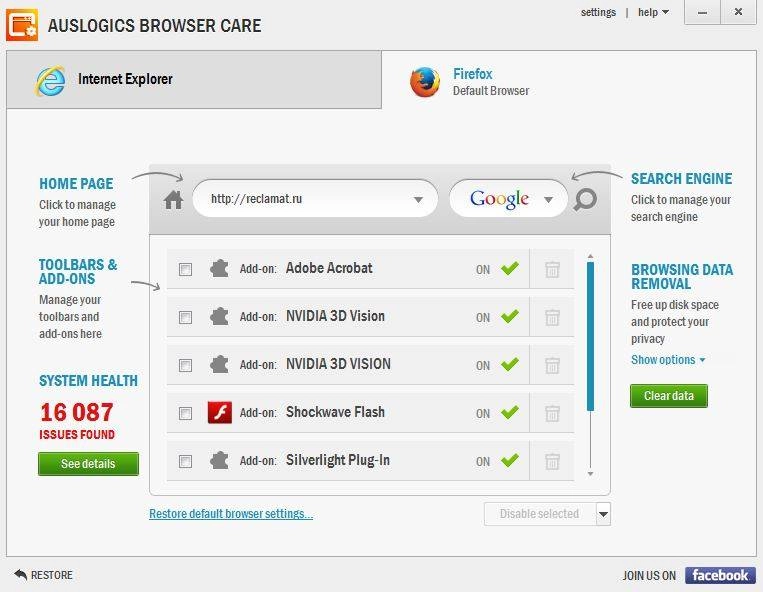Expand Show options under Browsing Data Removal

668,359
